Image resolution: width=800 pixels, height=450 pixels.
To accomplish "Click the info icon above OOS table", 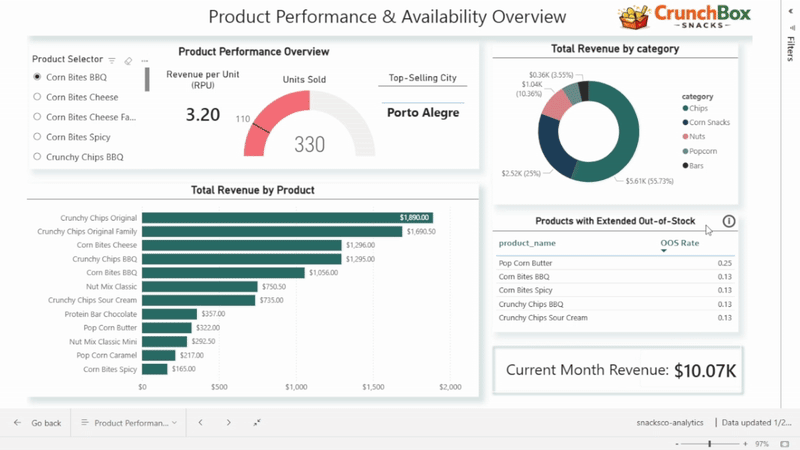I will (x=729, y=222).
